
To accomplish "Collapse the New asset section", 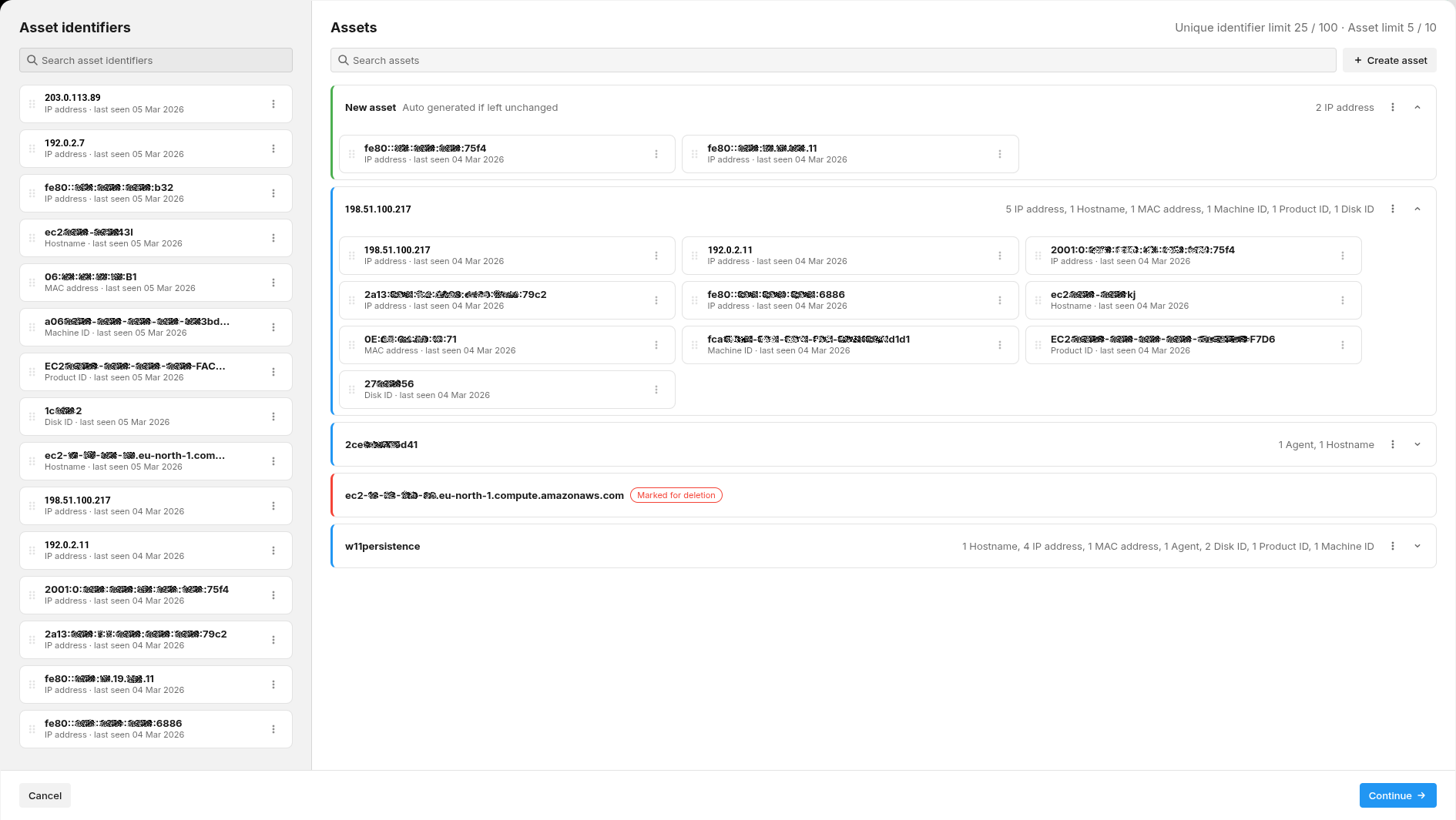I will [x=1418, y=108].
